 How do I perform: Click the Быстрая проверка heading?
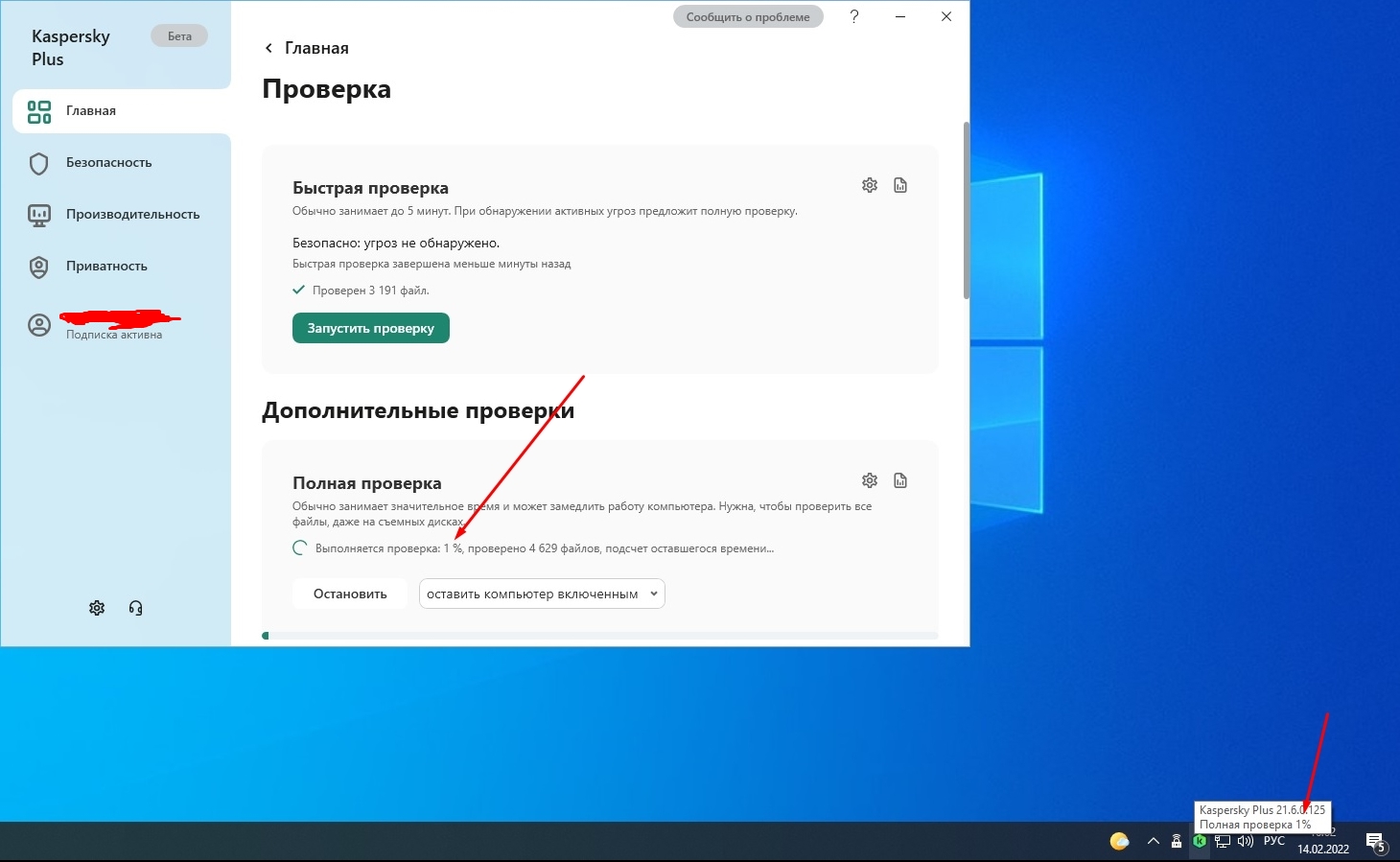tap(370, 188)
